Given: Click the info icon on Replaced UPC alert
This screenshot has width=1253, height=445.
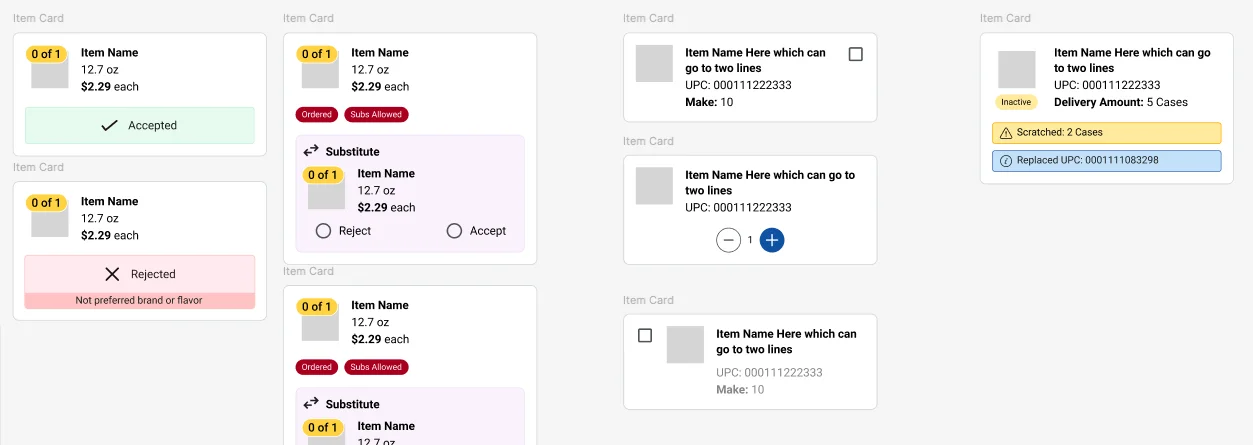Looking at the screenshot, I should click(1005, 161).
